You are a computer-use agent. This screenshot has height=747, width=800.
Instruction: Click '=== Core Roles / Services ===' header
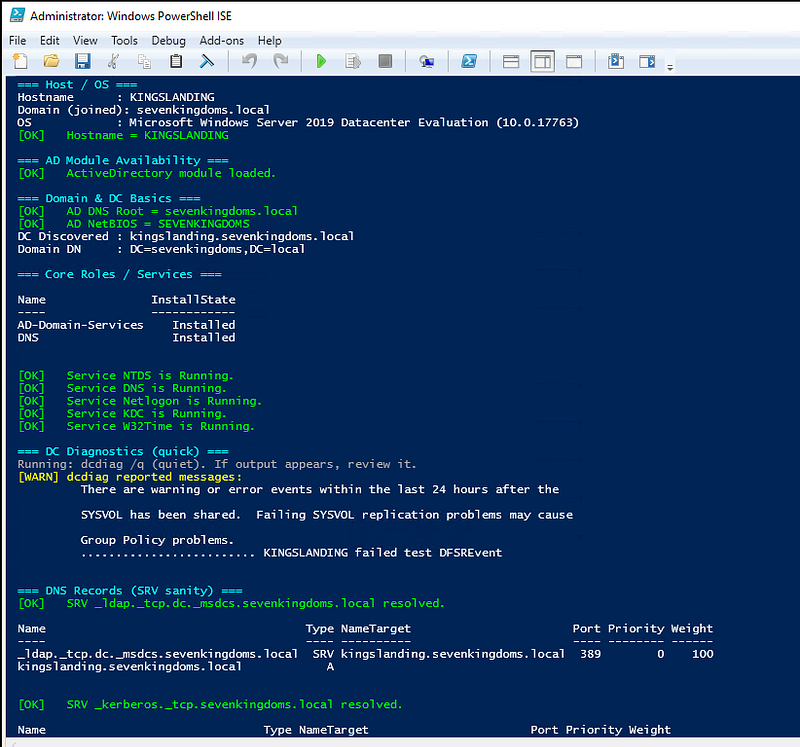119,275
